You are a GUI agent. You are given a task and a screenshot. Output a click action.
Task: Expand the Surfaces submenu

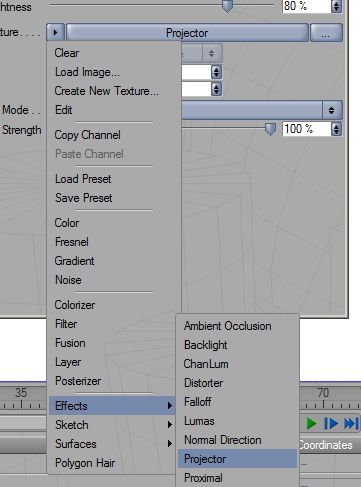112,444
